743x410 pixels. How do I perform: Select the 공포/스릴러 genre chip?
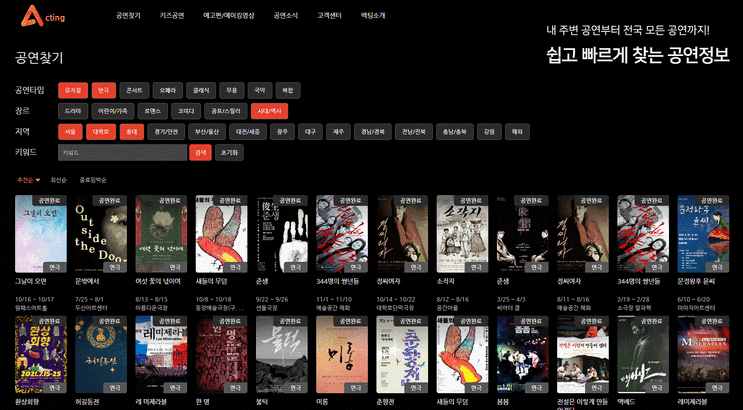[x=226, y=111]
